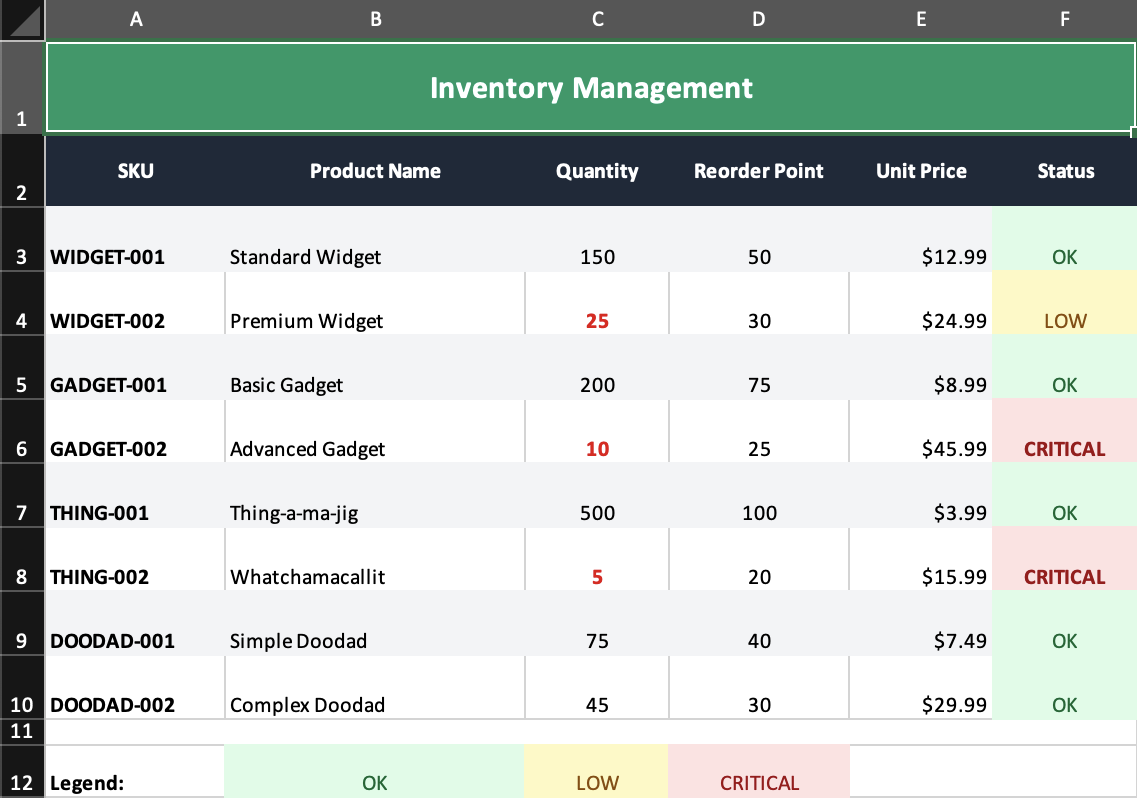
Task: Select row 11 header
Action: coord(22,732)
